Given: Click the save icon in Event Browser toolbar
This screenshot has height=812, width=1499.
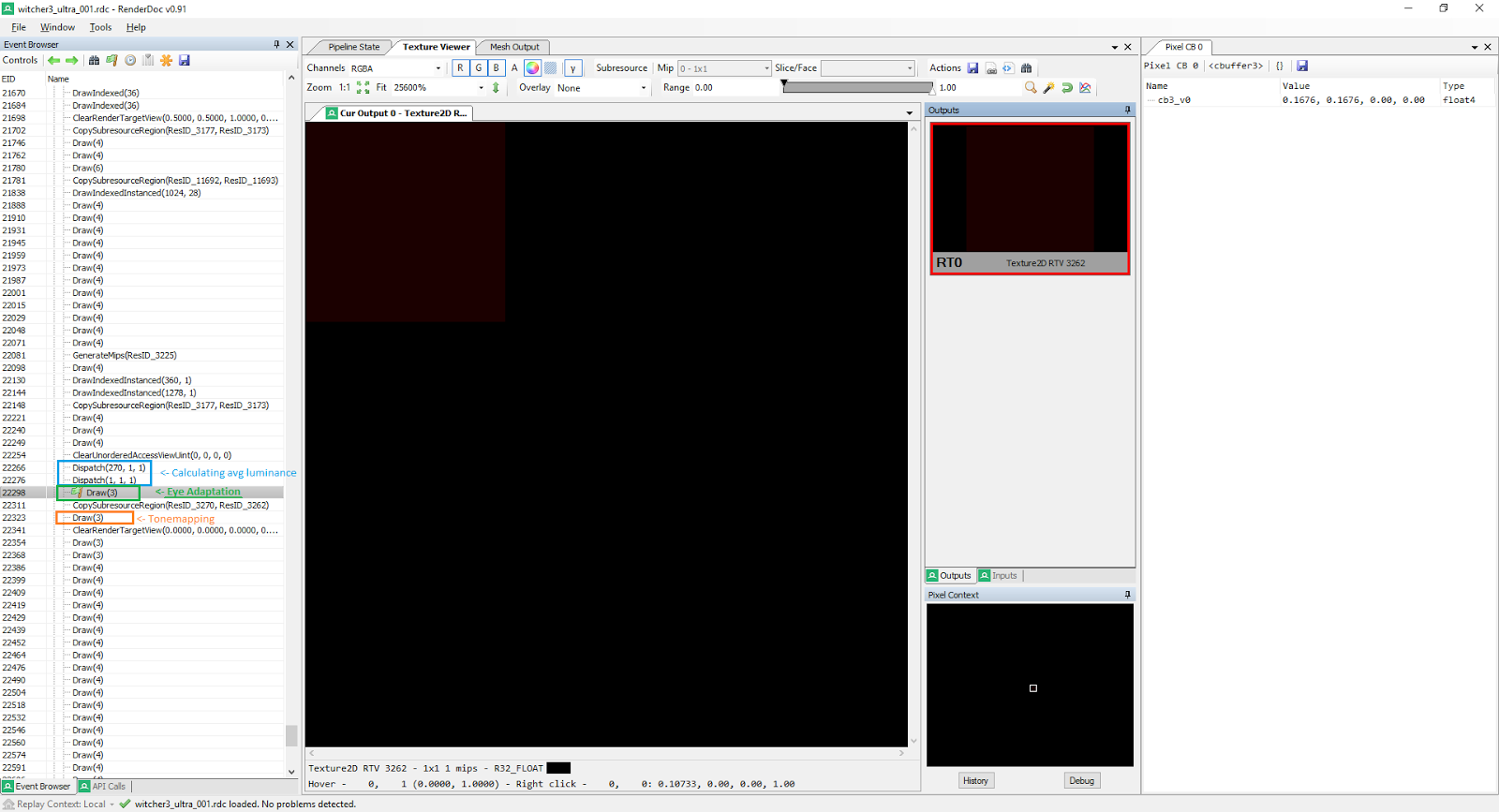Looking at the screenshot, I should [x=185, y=60].
